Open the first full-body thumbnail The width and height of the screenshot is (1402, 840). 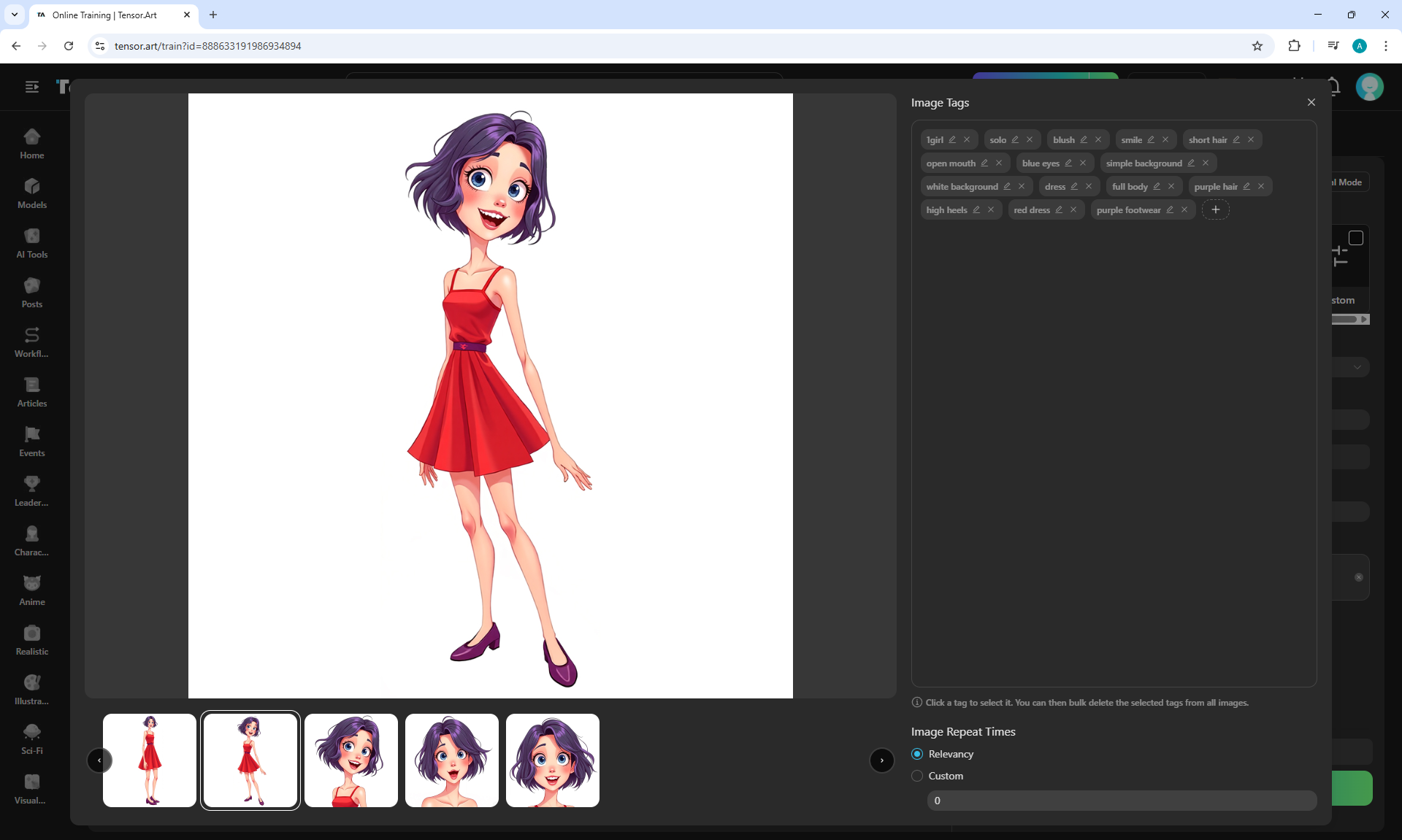click(x=150, y=760)
